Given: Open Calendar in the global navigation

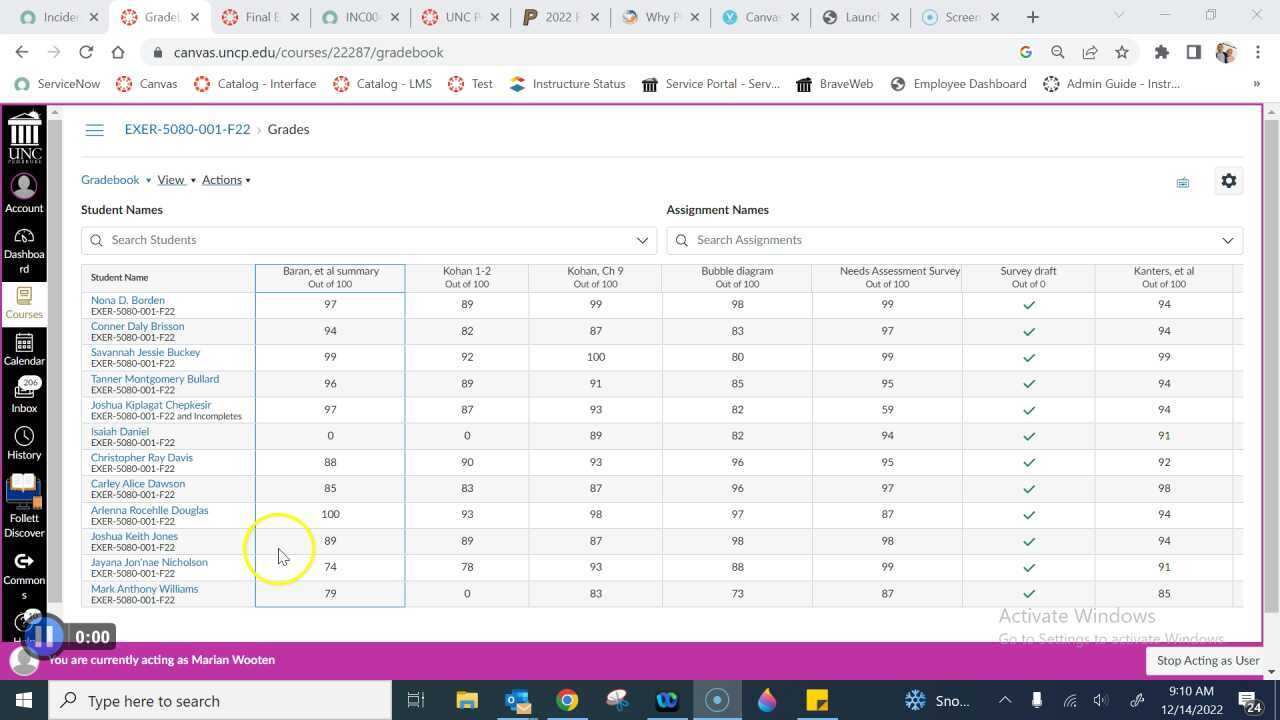Looking at the screenshot, I should coord(24,349).
